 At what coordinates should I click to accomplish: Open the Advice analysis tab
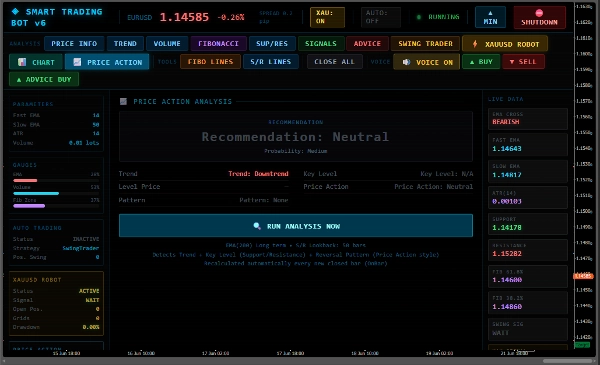367,44
